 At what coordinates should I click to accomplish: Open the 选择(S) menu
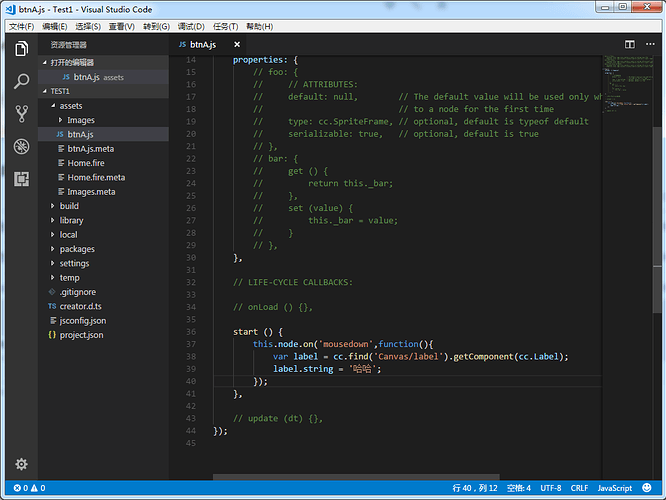click(88, 26)
